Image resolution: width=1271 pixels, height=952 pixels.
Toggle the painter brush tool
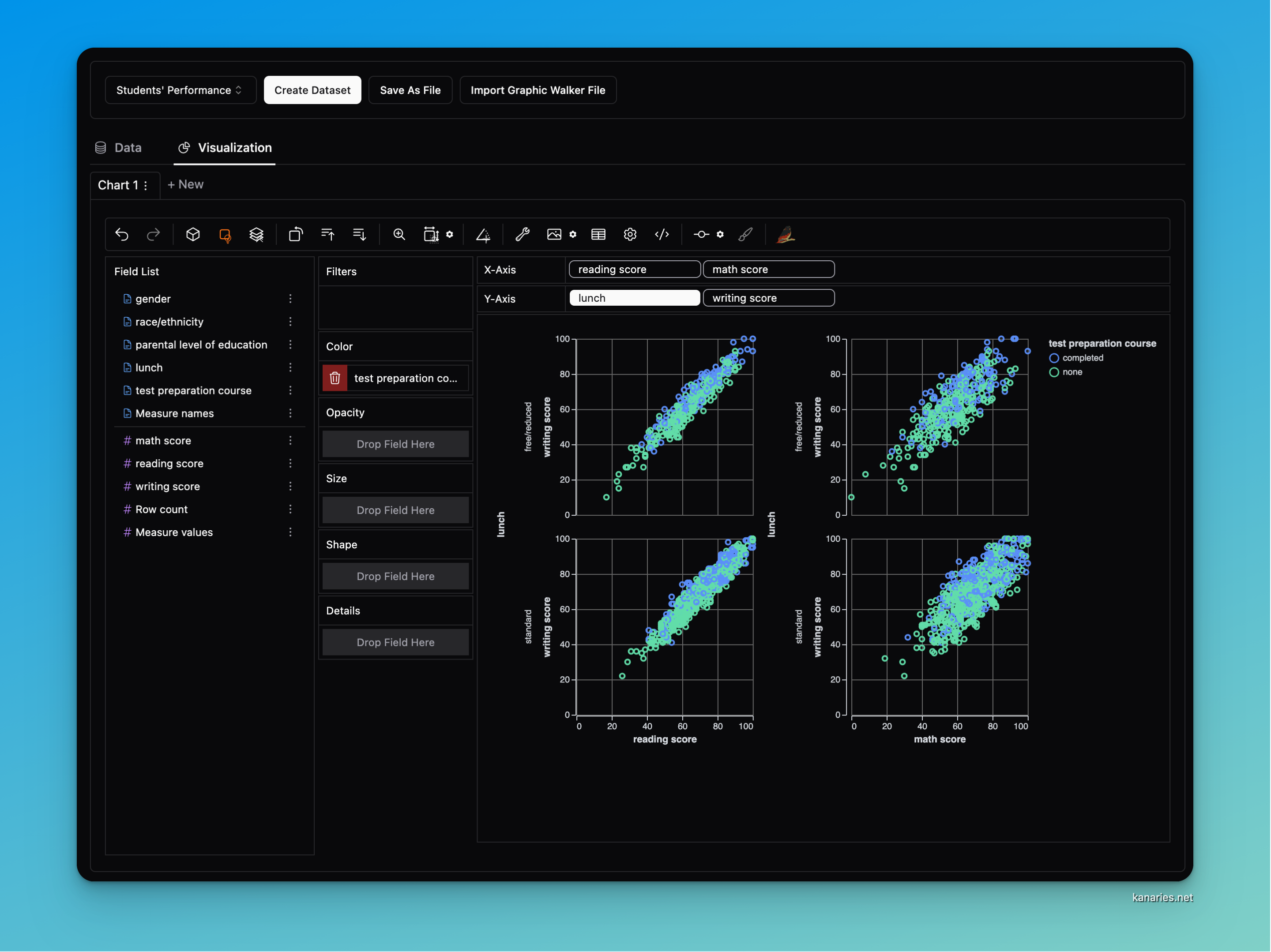[x=745, y=234]
